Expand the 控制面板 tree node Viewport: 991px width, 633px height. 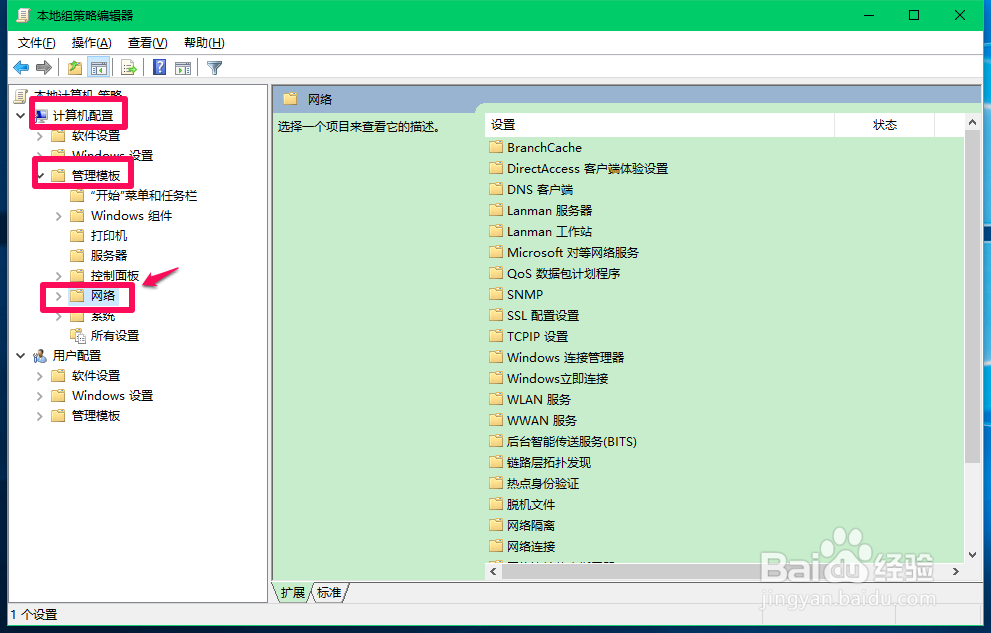[58, 275]
